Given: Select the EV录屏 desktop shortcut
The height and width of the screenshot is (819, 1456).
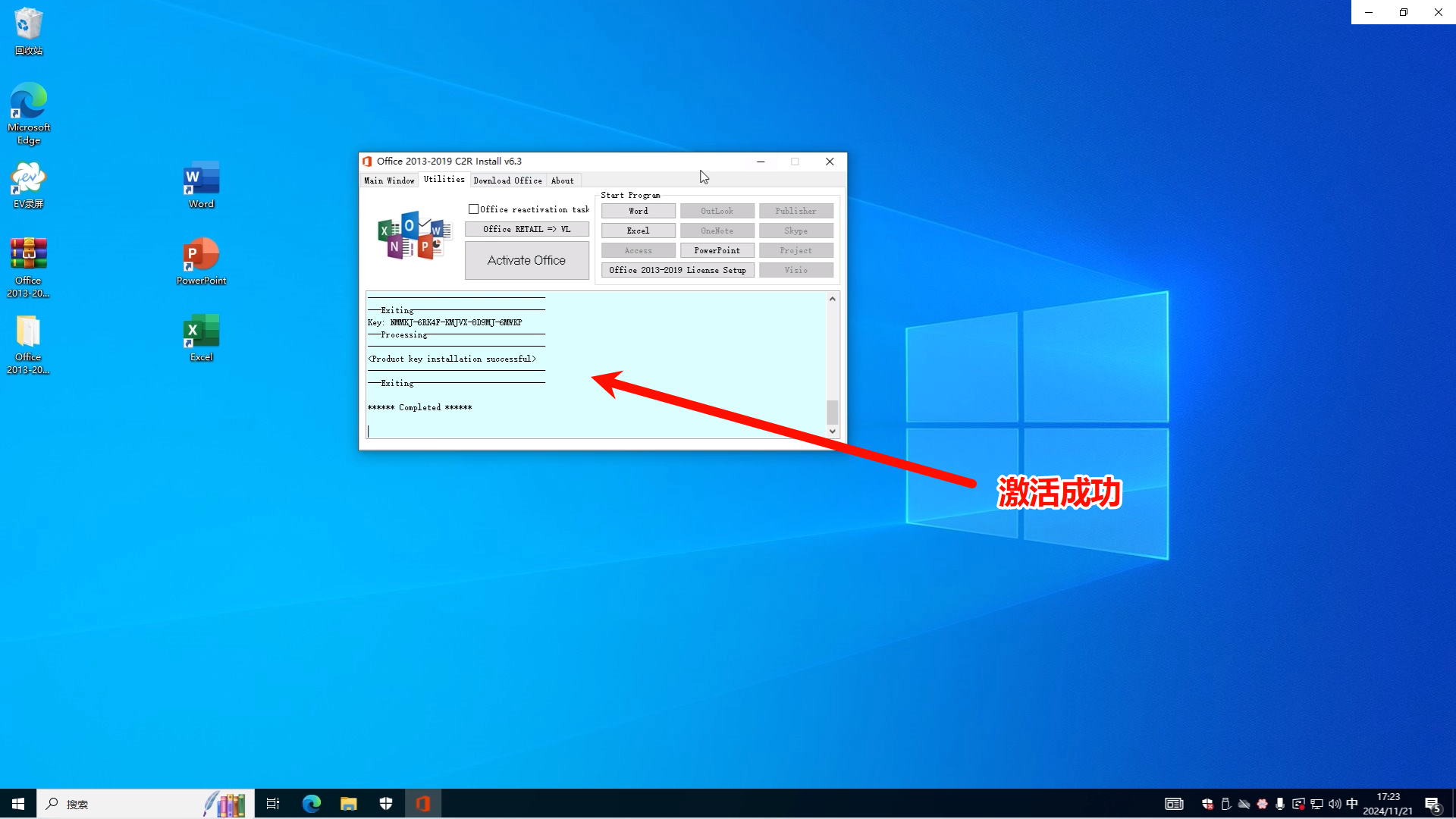Looking at the screenshot, I should 28,185.
